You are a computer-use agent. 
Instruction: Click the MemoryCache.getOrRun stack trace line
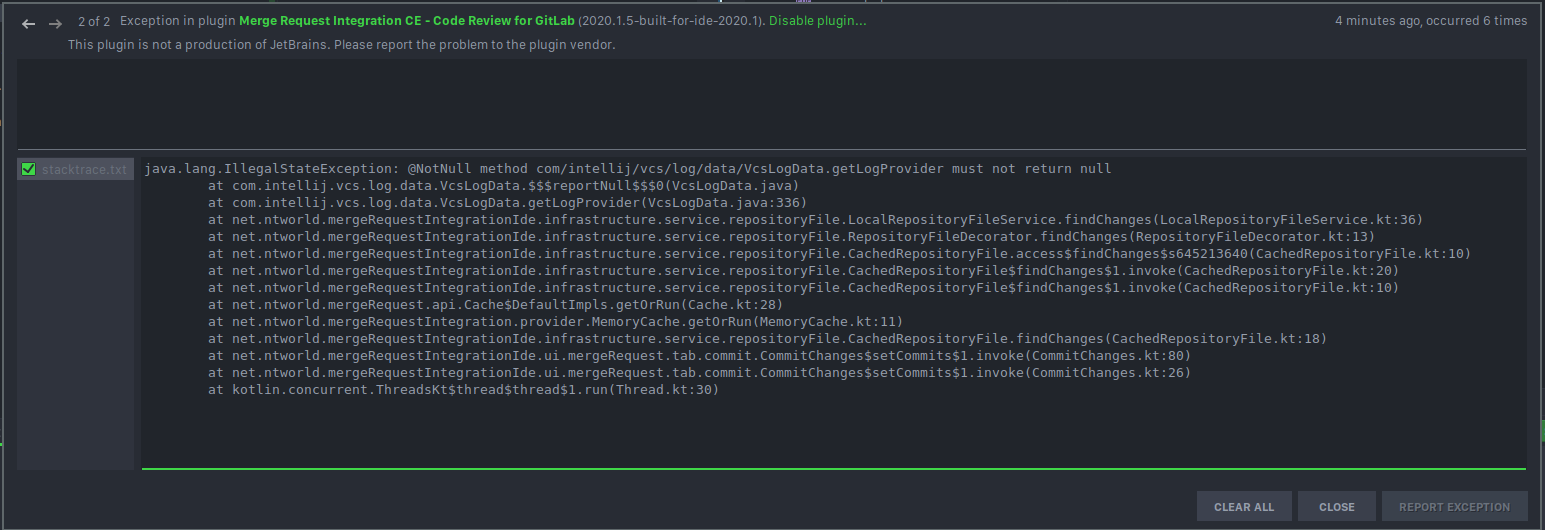coord(555,322)
